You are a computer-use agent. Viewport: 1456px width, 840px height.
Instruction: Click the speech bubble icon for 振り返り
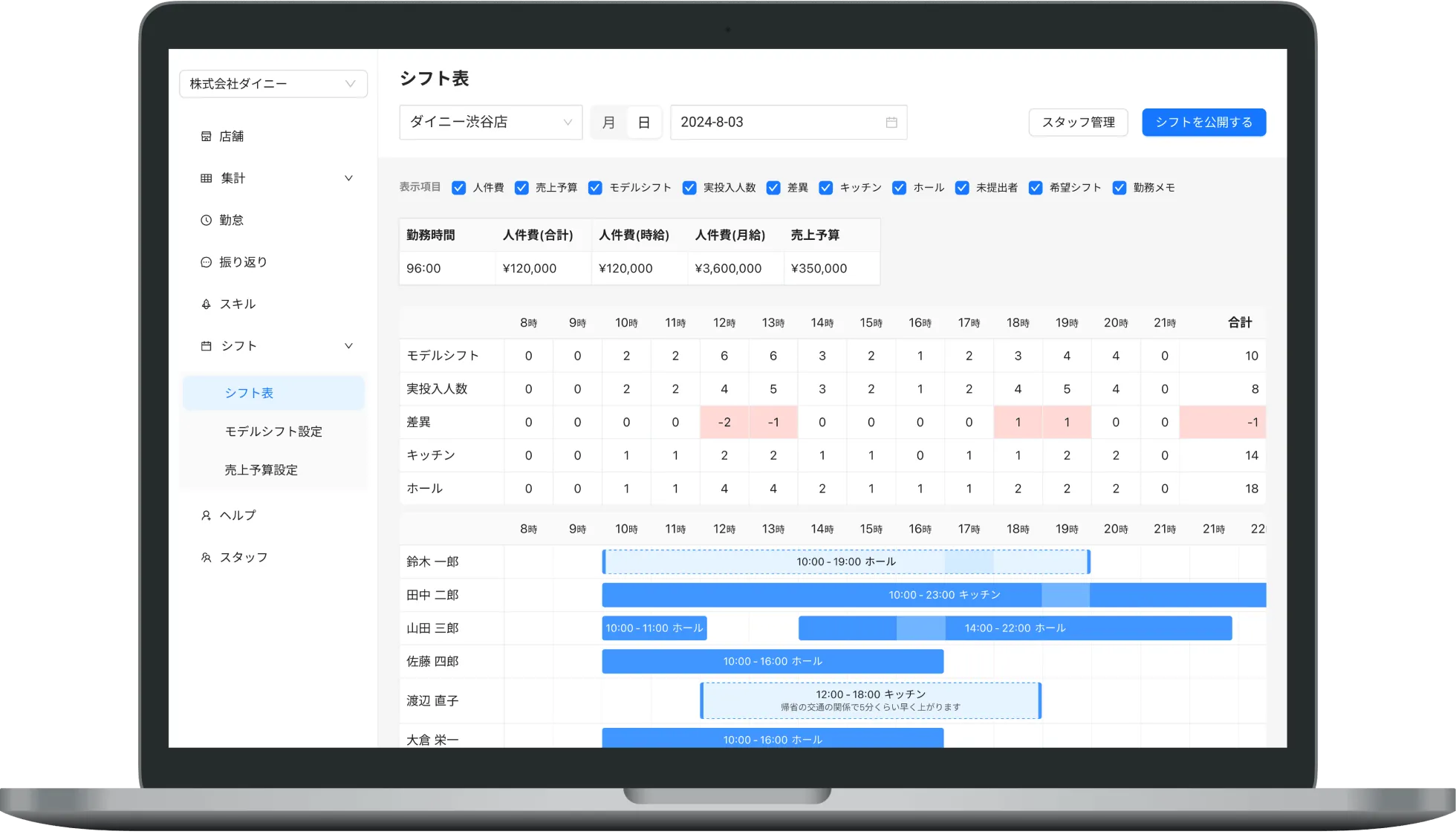pos(206,262)
